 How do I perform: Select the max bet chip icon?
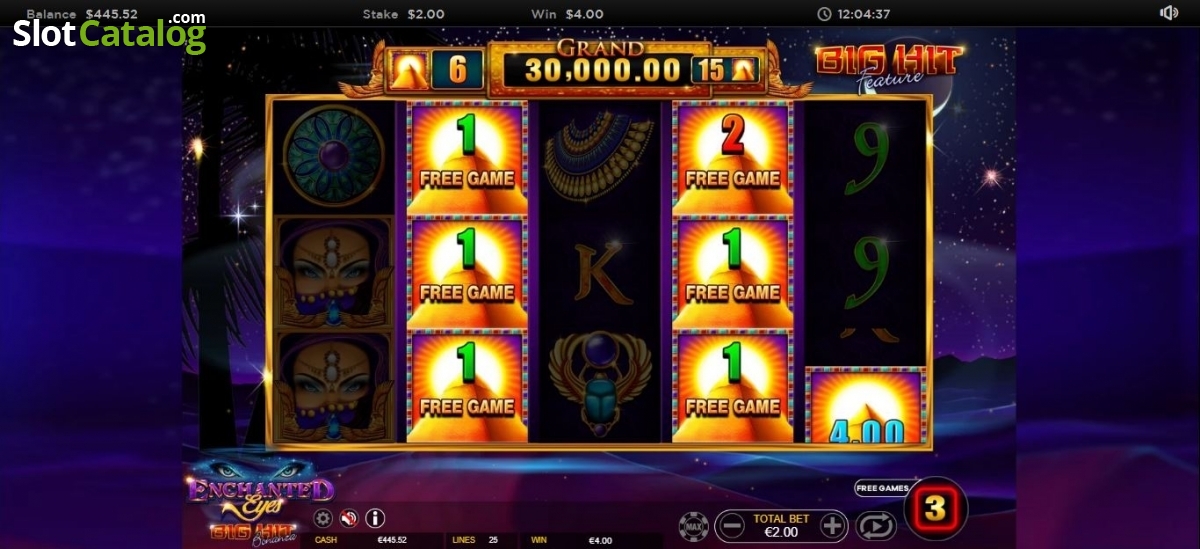coord(694,525)
